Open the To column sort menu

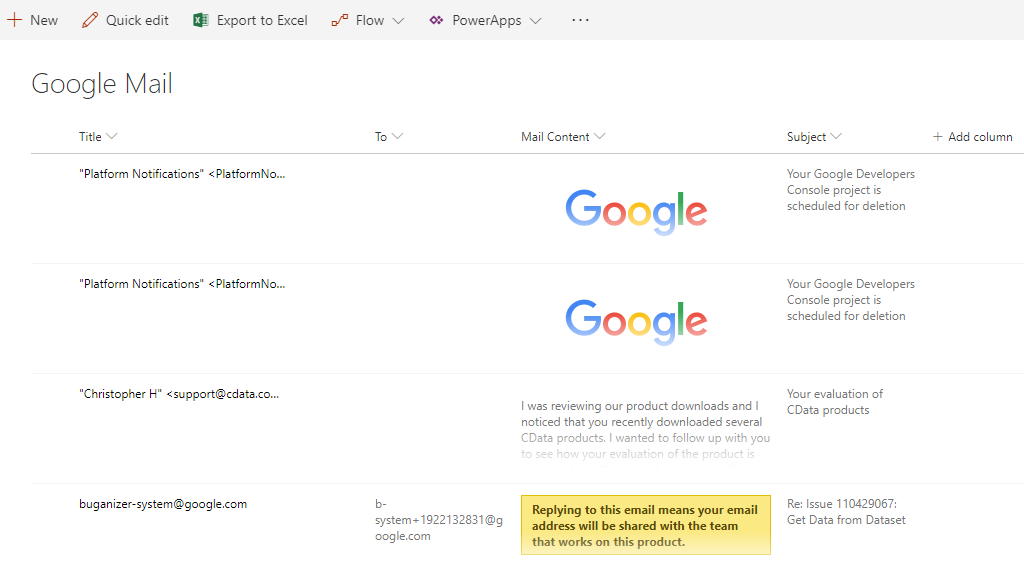389,137
